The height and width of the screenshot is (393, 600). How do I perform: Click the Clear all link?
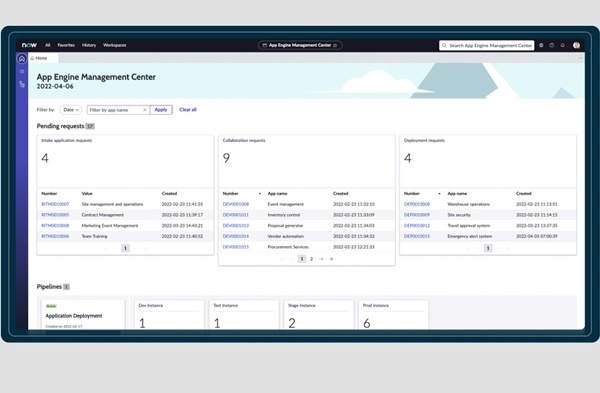tap(188, 110)
